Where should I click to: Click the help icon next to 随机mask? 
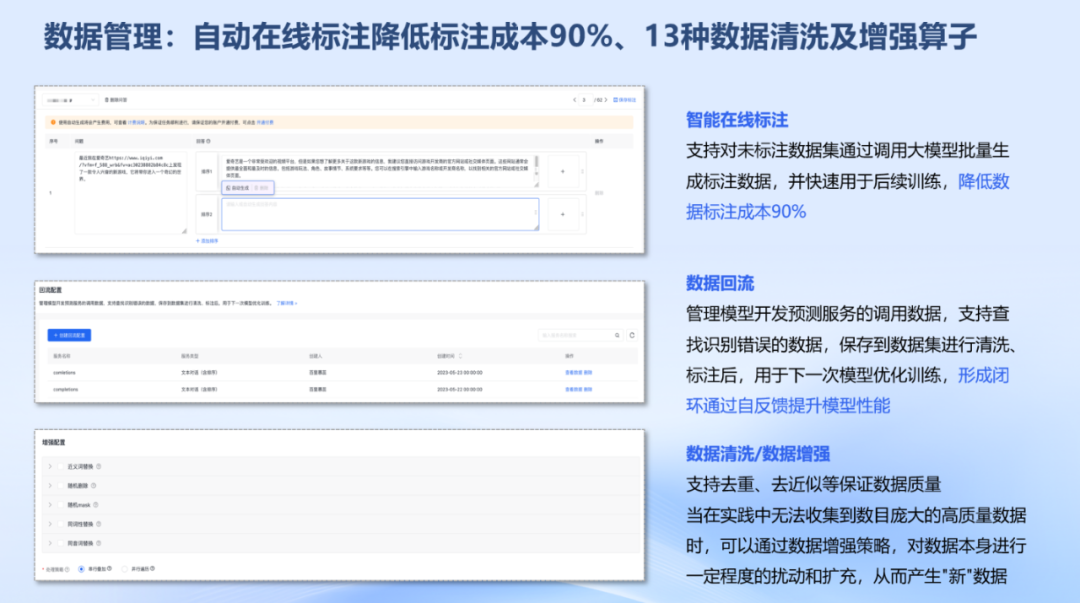pyautogui.click(x=97, y=505)
